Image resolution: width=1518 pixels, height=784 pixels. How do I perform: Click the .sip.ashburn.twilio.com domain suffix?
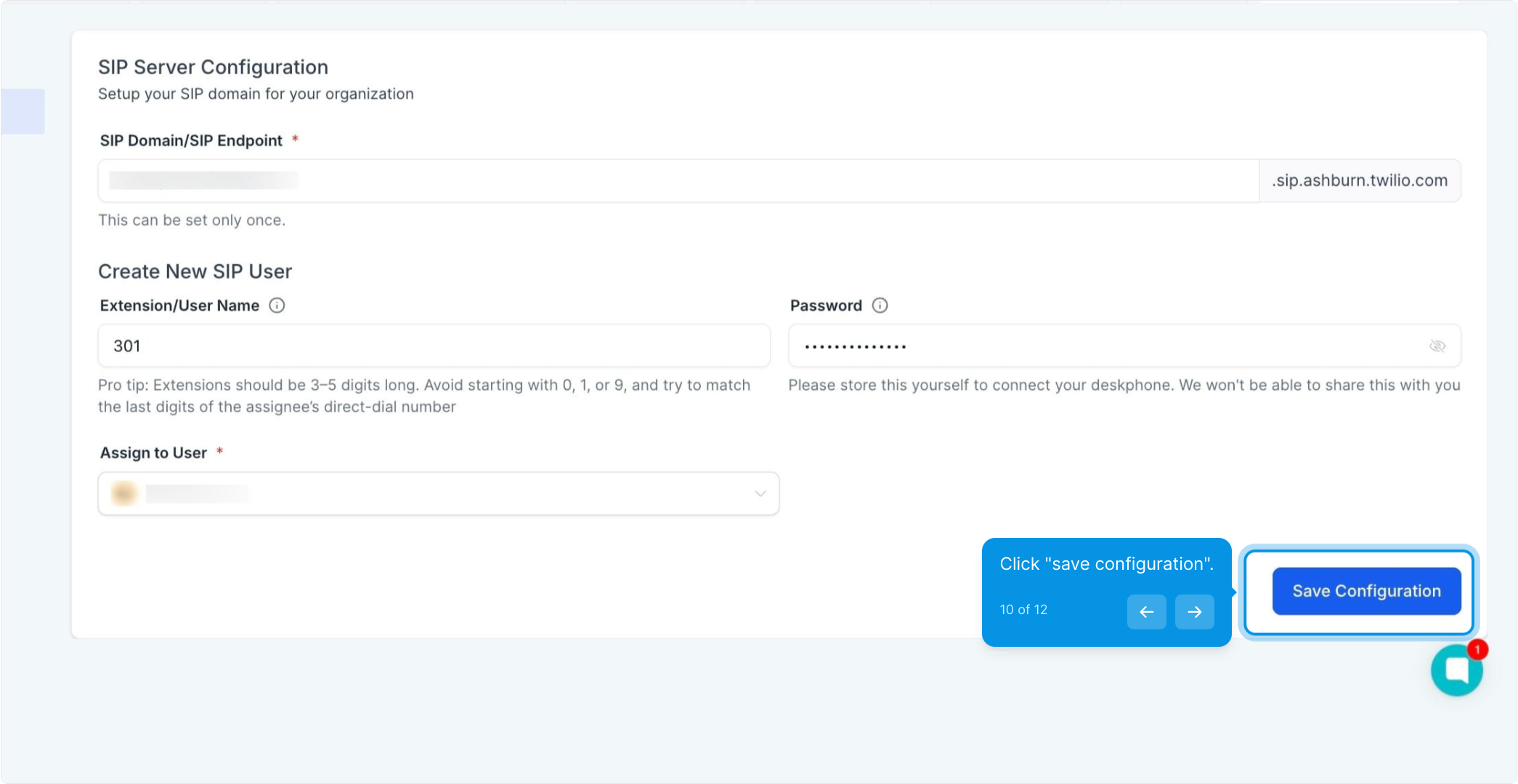click(1360, 181)
